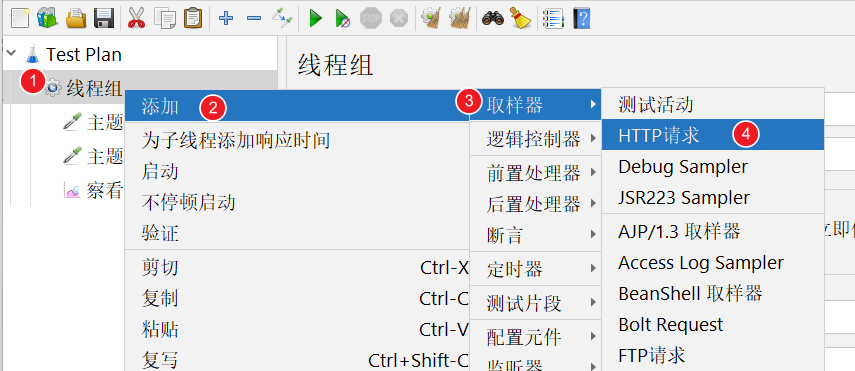Open the 测试片段 submenu
Screen dimensions: 855x371
[535, 303]
